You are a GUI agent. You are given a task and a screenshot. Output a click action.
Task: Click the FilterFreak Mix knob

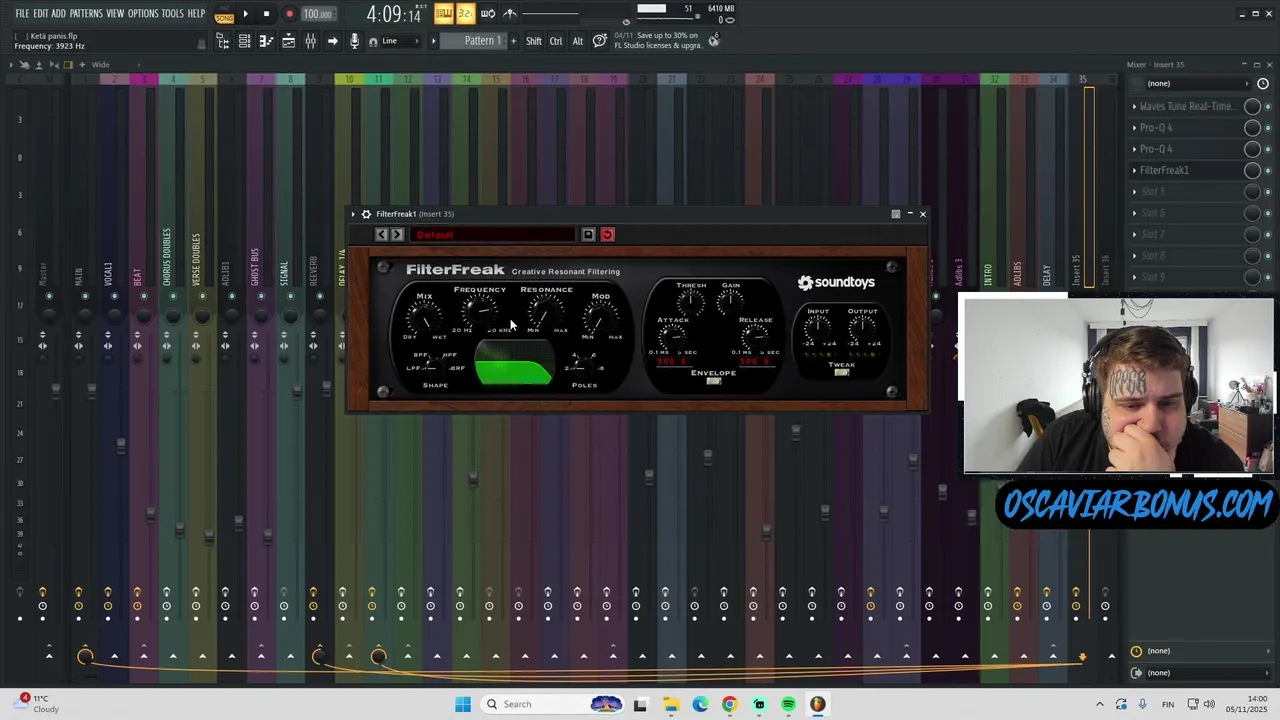click(425, 319)
